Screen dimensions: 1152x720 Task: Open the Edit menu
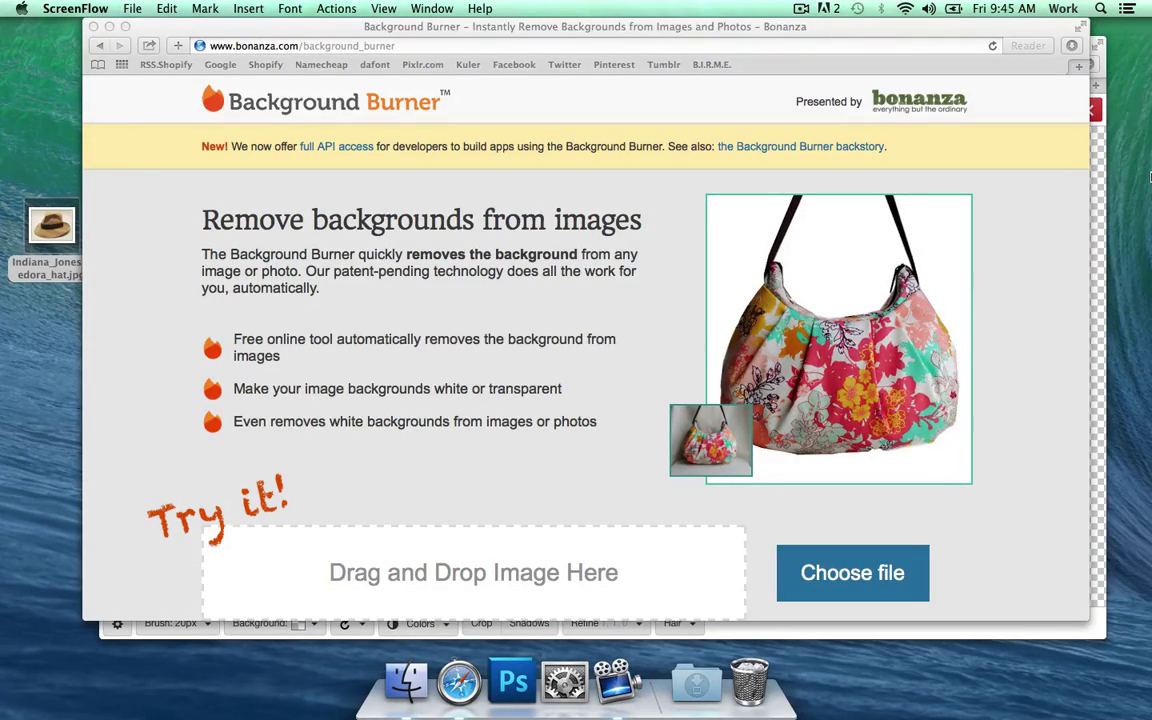pyautogui.click(x=167, y=9)
